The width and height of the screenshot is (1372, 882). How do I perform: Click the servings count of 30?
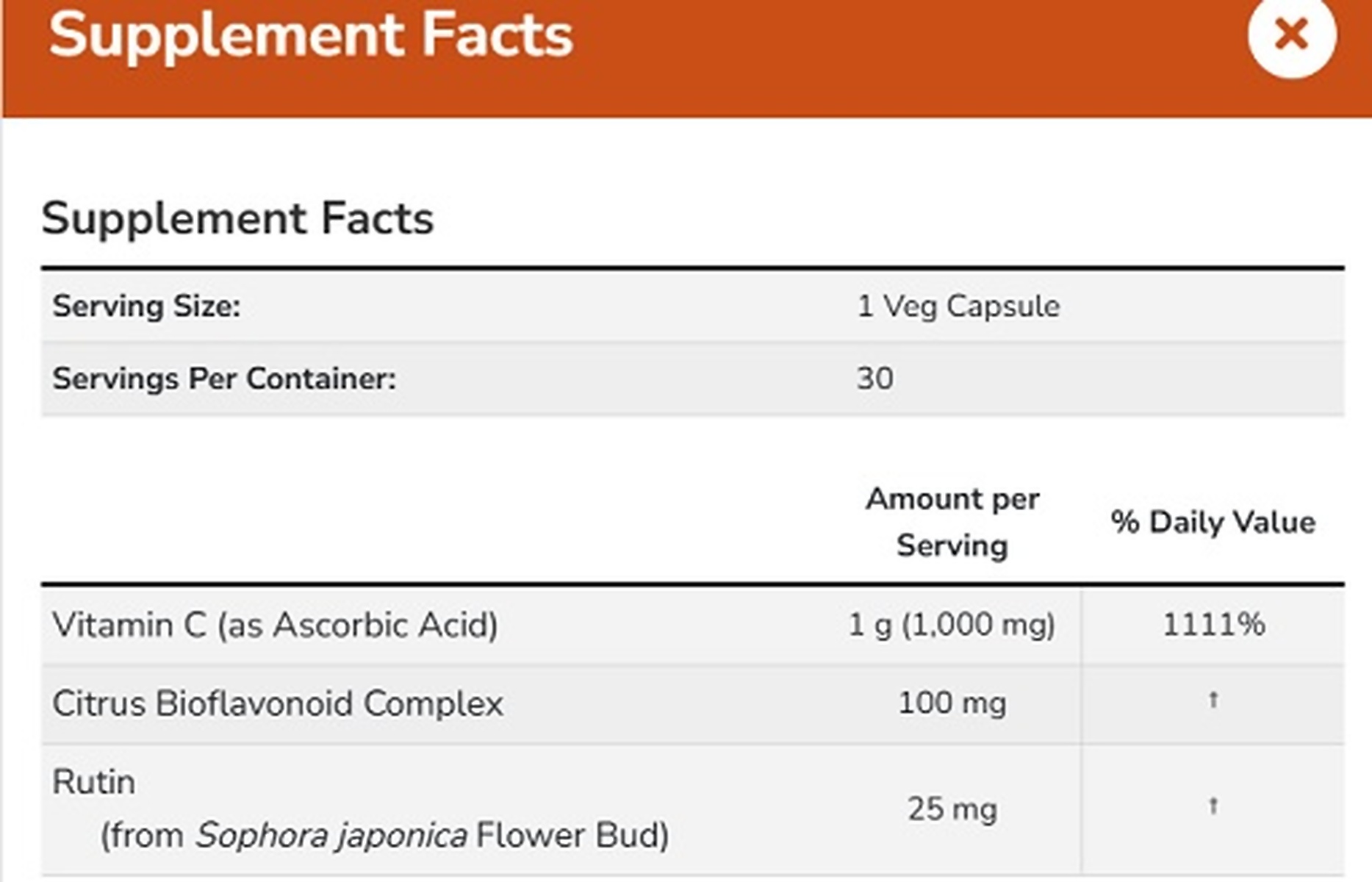(x=874, y=379)
